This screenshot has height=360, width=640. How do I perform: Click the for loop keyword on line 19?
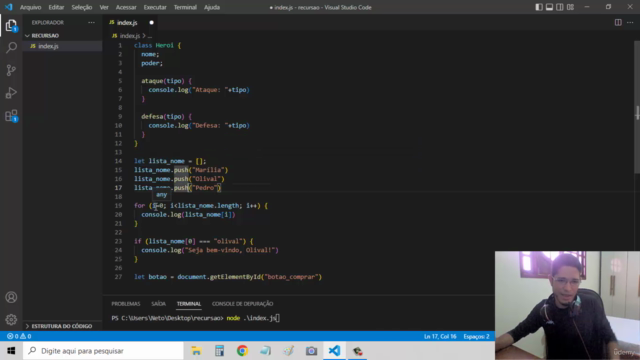click(140, 205)
